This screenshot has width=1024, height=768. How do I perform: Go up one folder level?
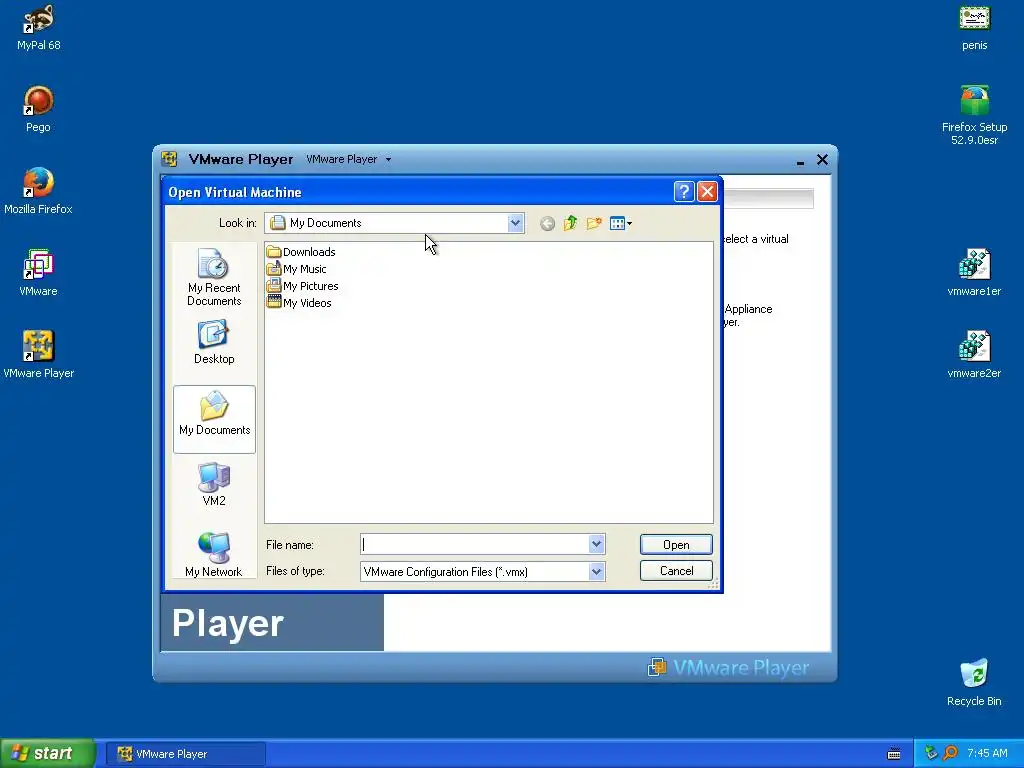(x=570, y=223)
